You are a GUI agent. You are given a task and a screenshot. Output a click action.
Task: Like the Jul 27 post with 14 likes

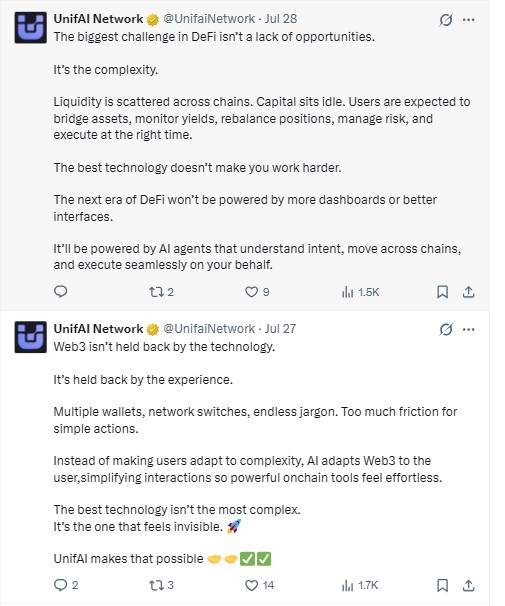[260, 585]
